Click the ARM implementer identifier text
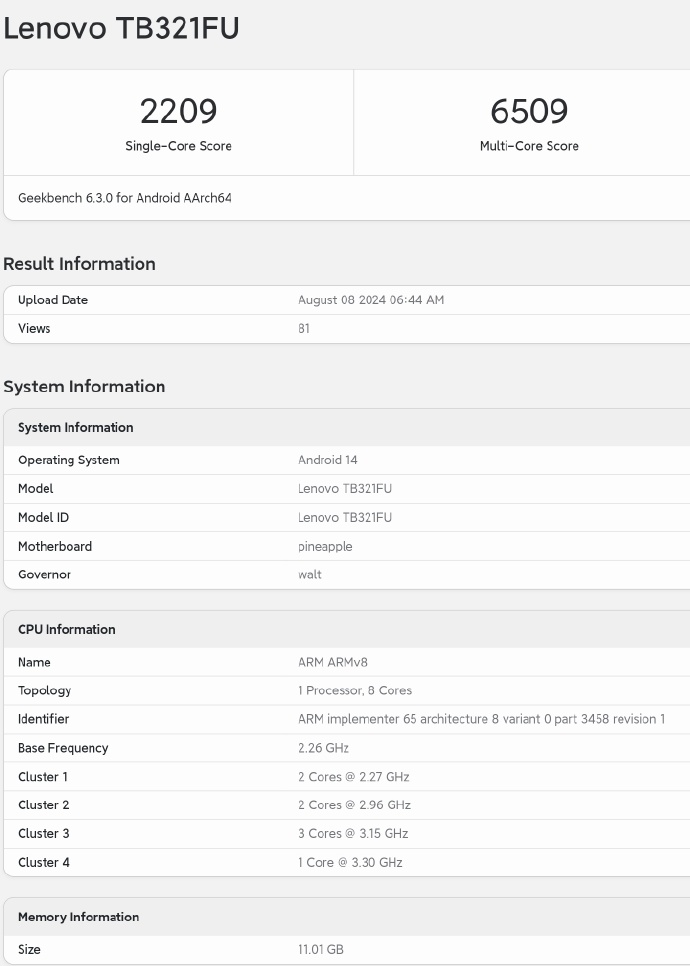690x966 pixels. (481, 719)
